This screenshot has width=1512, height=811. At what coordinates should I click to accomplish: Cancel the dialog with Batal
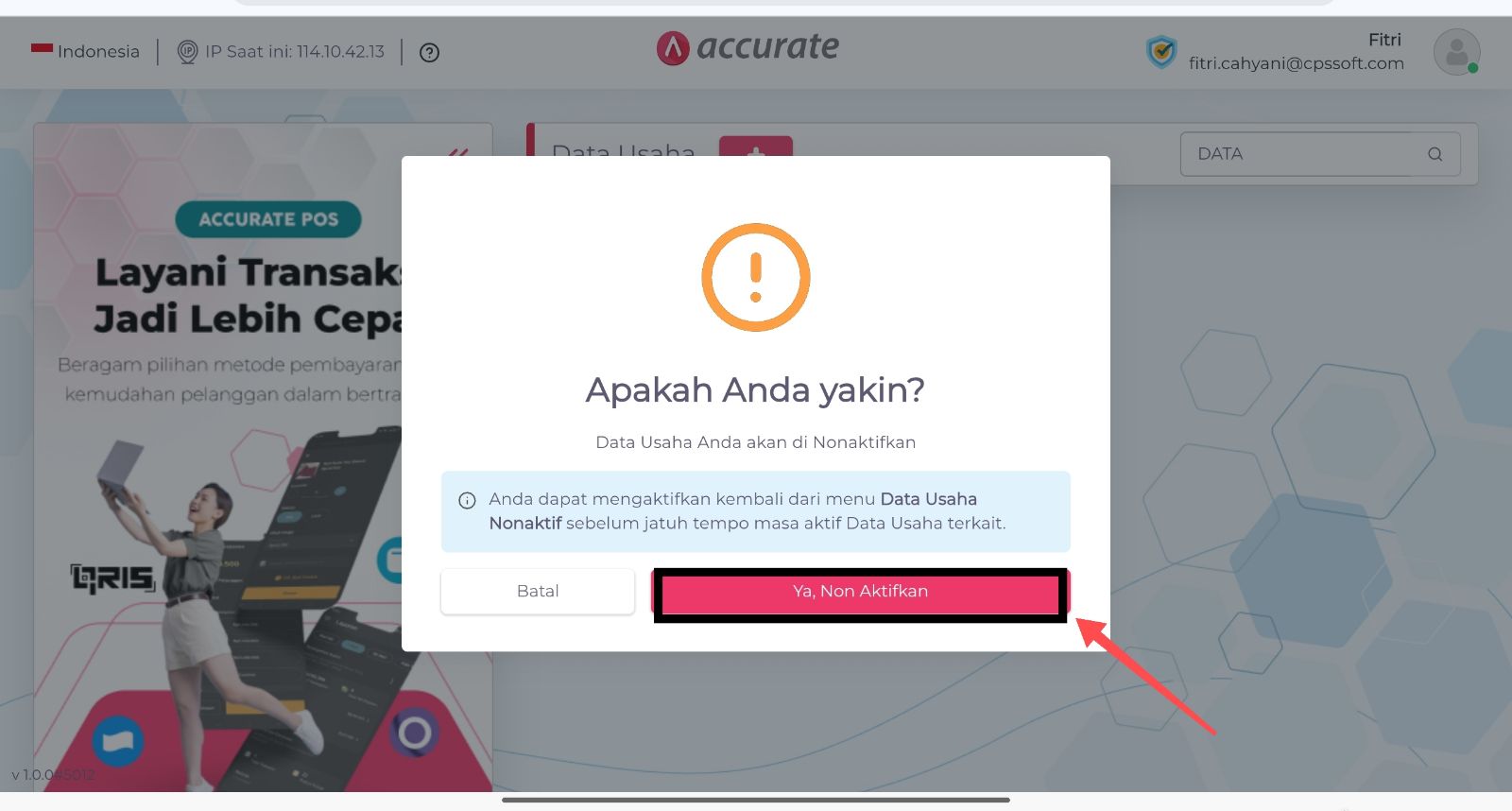(538, 592)
